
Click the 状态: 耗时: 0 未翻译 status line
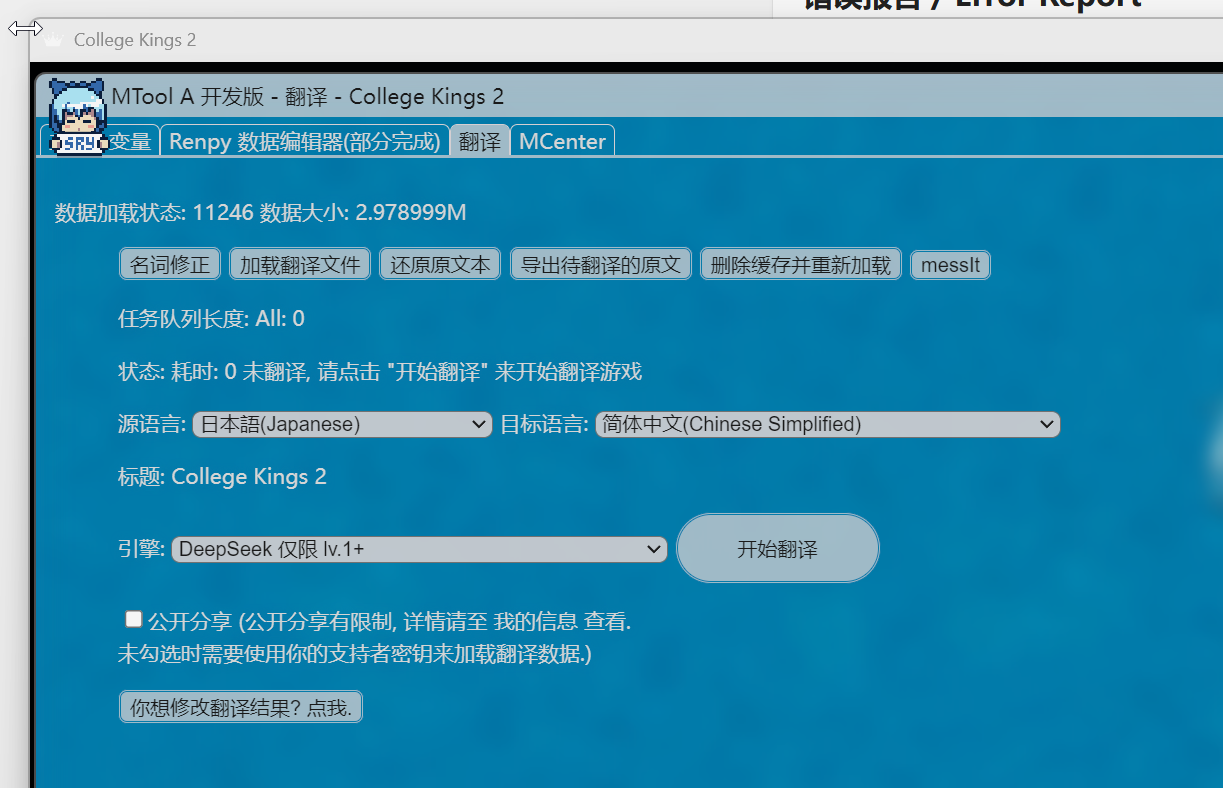[380, 372]
